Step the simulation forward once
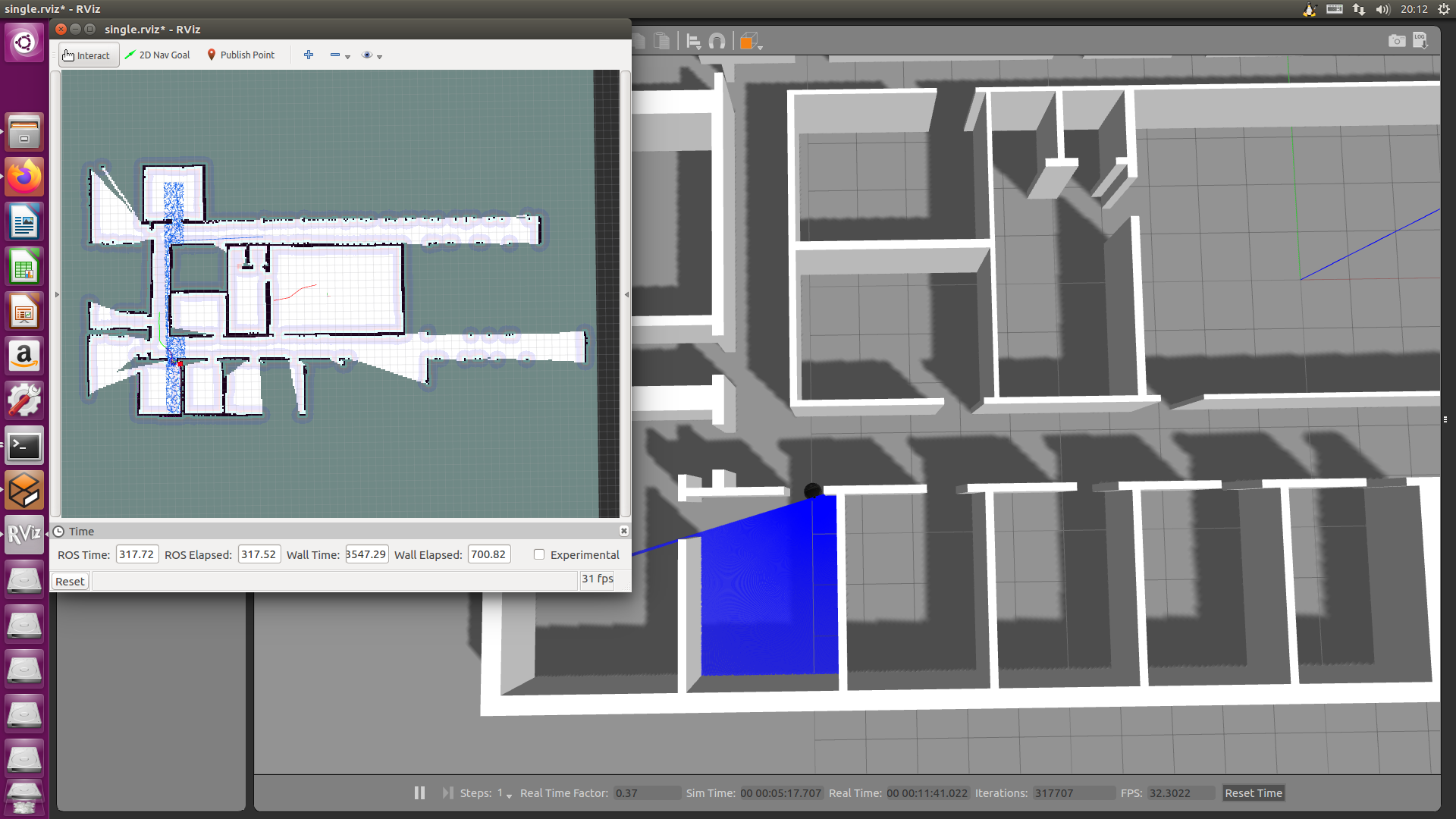This screenshot has height=819, width=1456. (x=447, y=792)
